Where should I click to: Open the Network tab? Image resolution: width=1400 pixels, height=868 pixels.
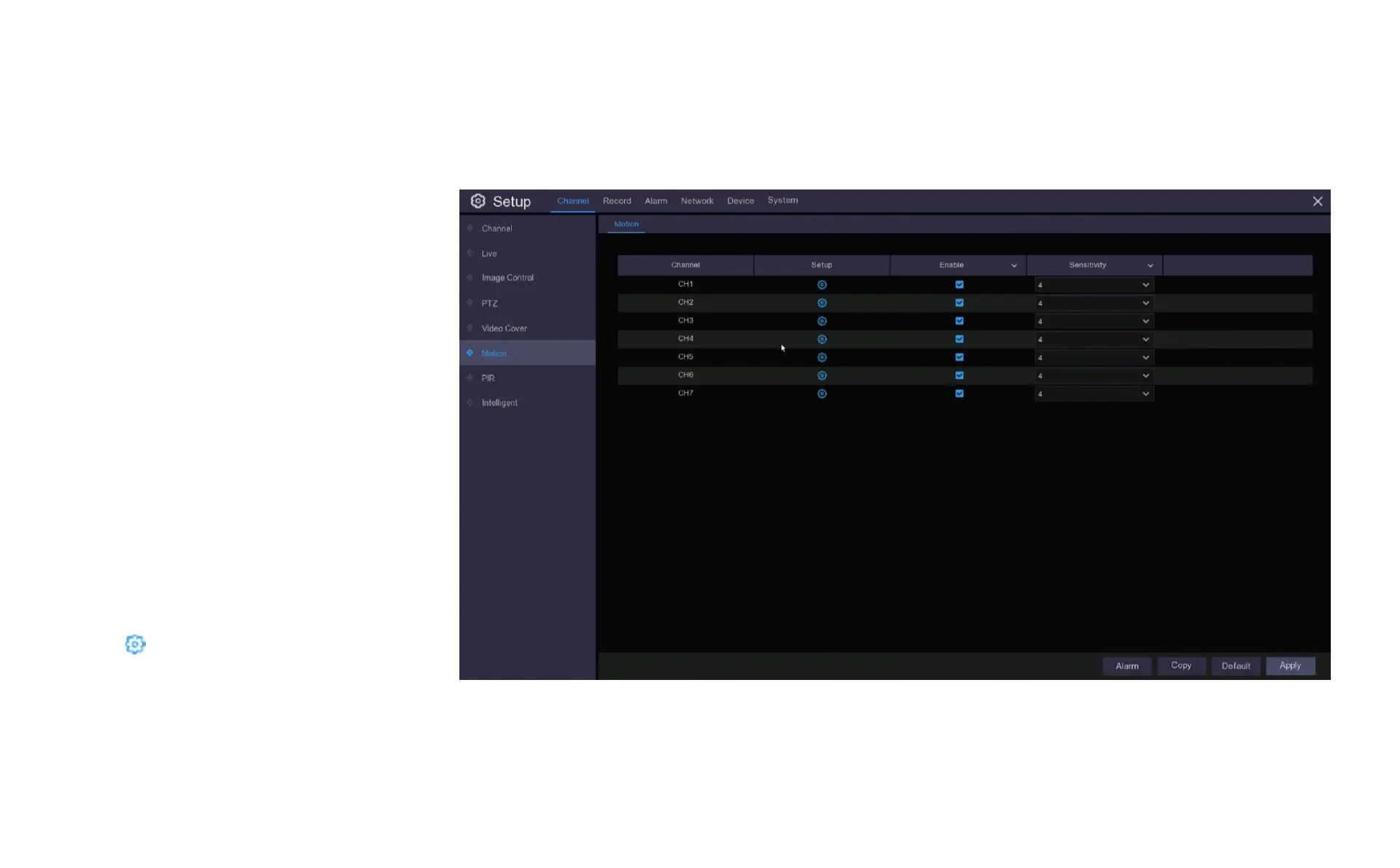point(697,201)
